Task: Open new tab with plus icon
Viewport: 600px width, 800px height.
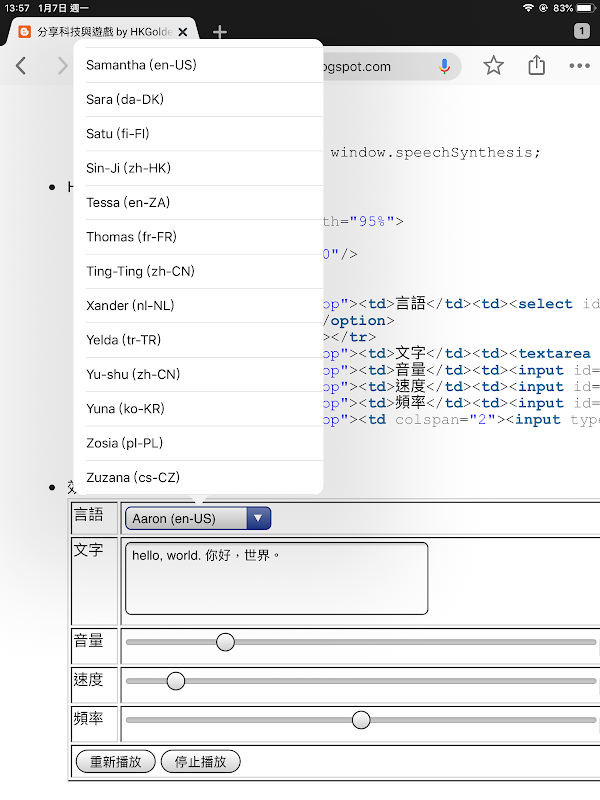Action: point(220,32)
